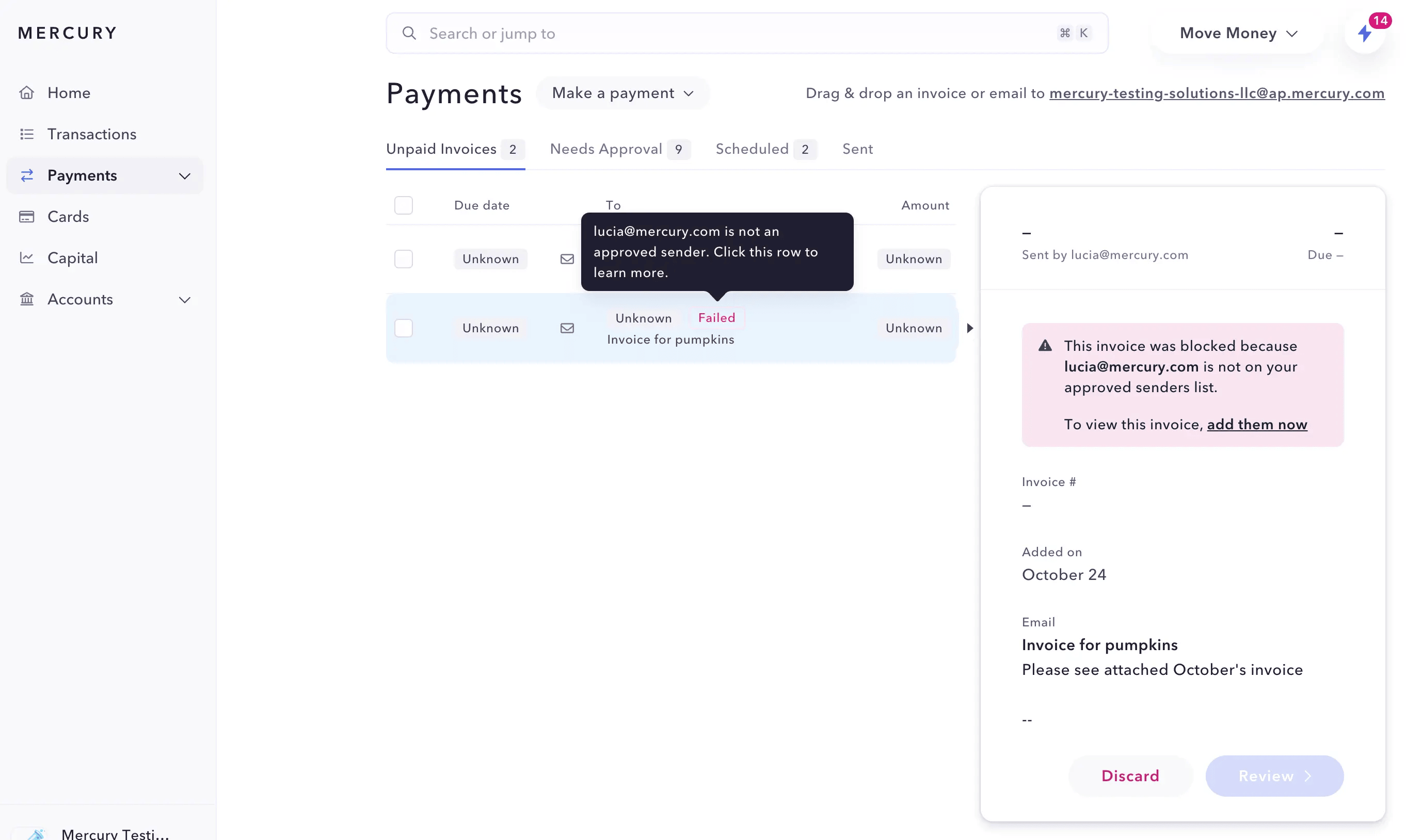
Task: Click the Payments arrows icon
Action: pos(27,175)
